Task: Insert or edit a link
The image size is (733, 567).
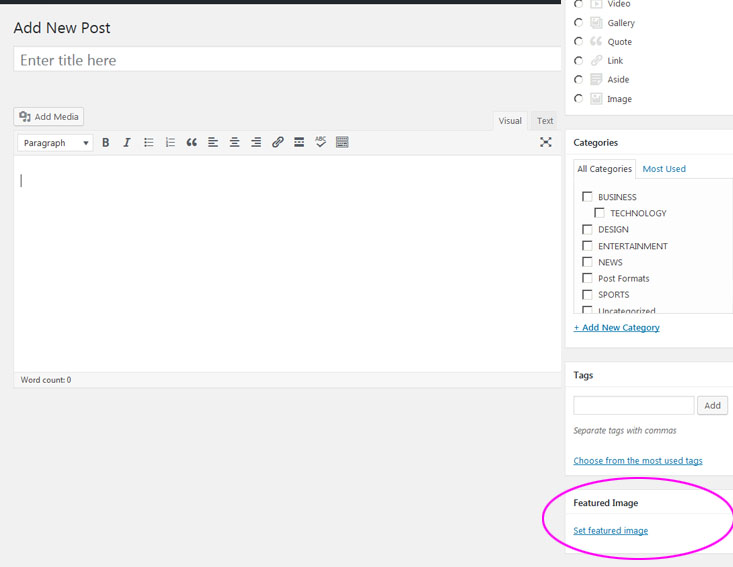Action: point(278,142)
